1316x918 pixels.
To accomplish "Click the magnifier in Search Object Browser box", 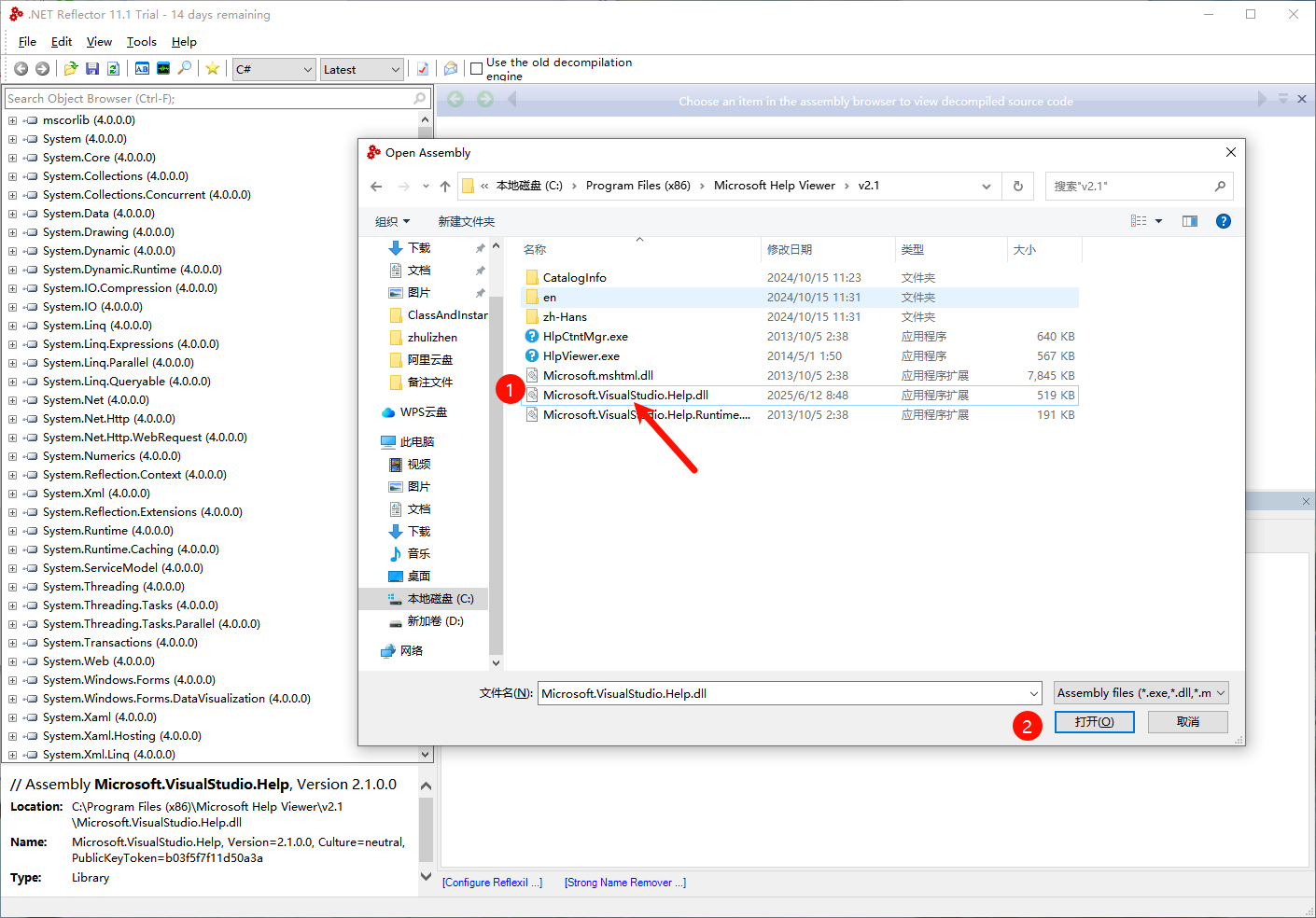I will click(x=420, y=98).
